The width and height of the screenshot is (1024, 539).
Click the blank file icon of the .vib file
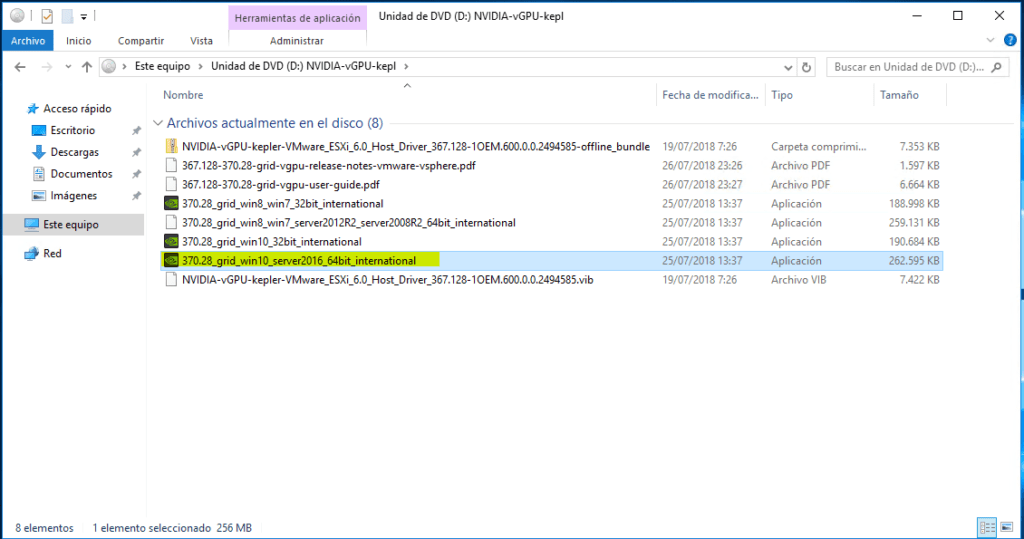(x=171, y=279)
